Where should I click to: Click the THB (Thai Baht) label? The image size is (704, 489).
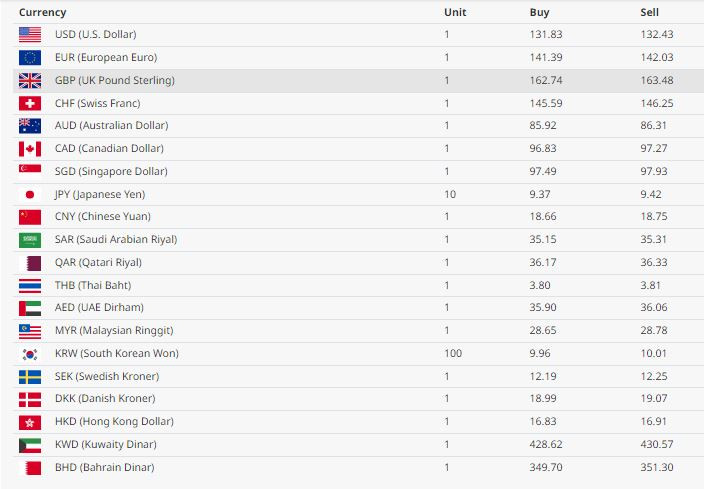pyautogui.click(x=93, y=285)
